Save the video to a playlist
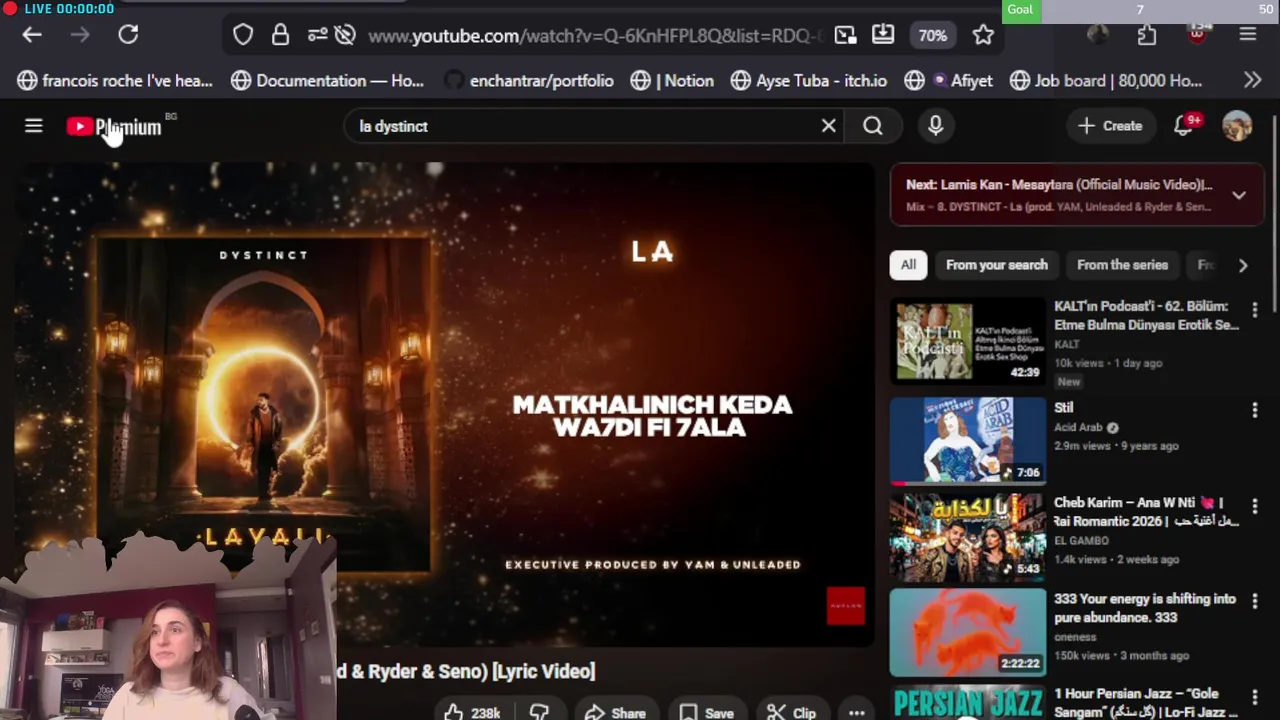 click(x=706, y=712)
